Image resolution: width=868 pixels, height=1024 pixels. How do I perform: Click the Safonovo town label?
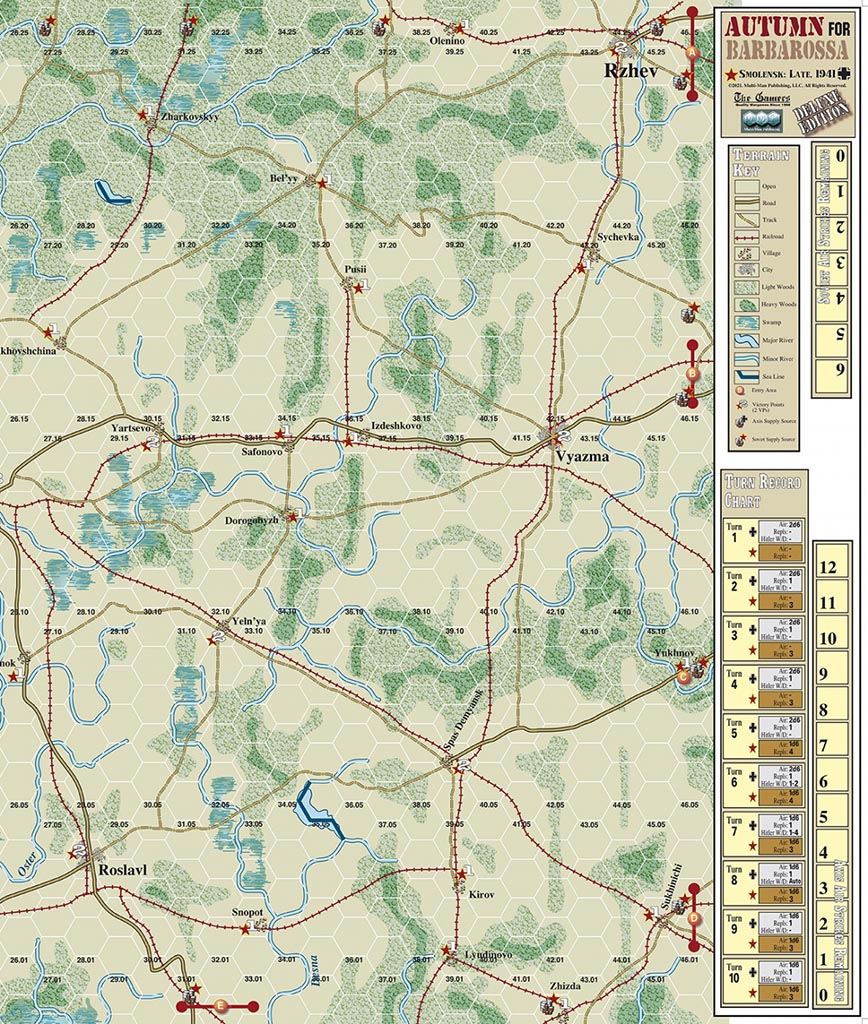[x=261, y=451]
